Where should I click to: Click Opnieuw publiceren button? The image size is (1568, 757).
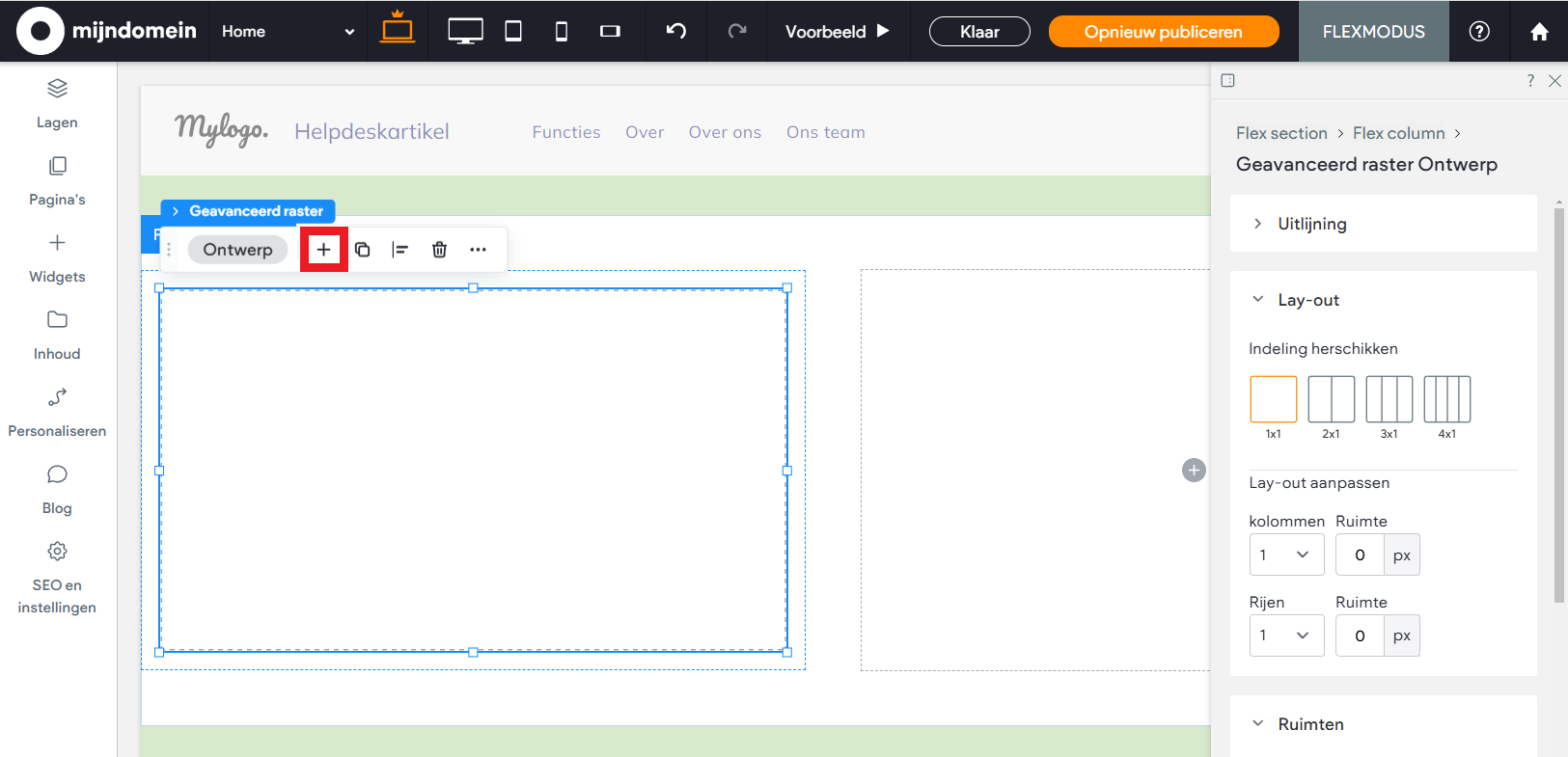tap(1164, 32)
